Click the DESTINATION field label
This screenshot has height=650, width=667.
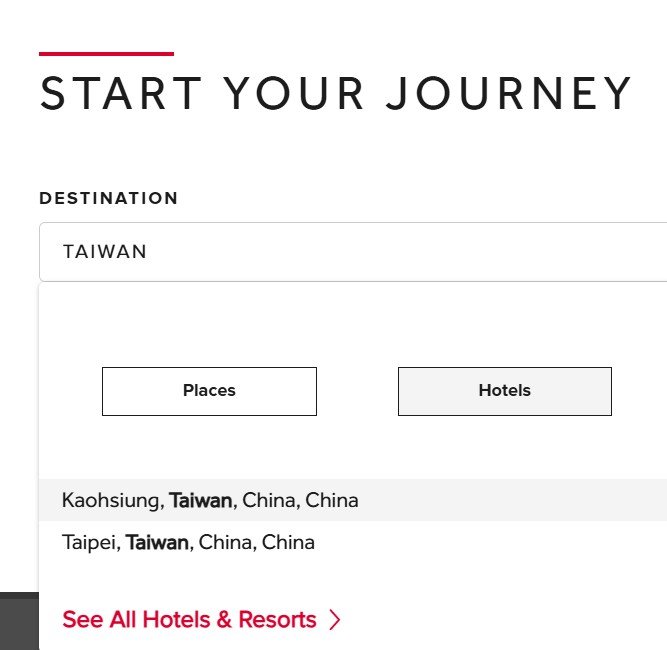pos(108,198)
